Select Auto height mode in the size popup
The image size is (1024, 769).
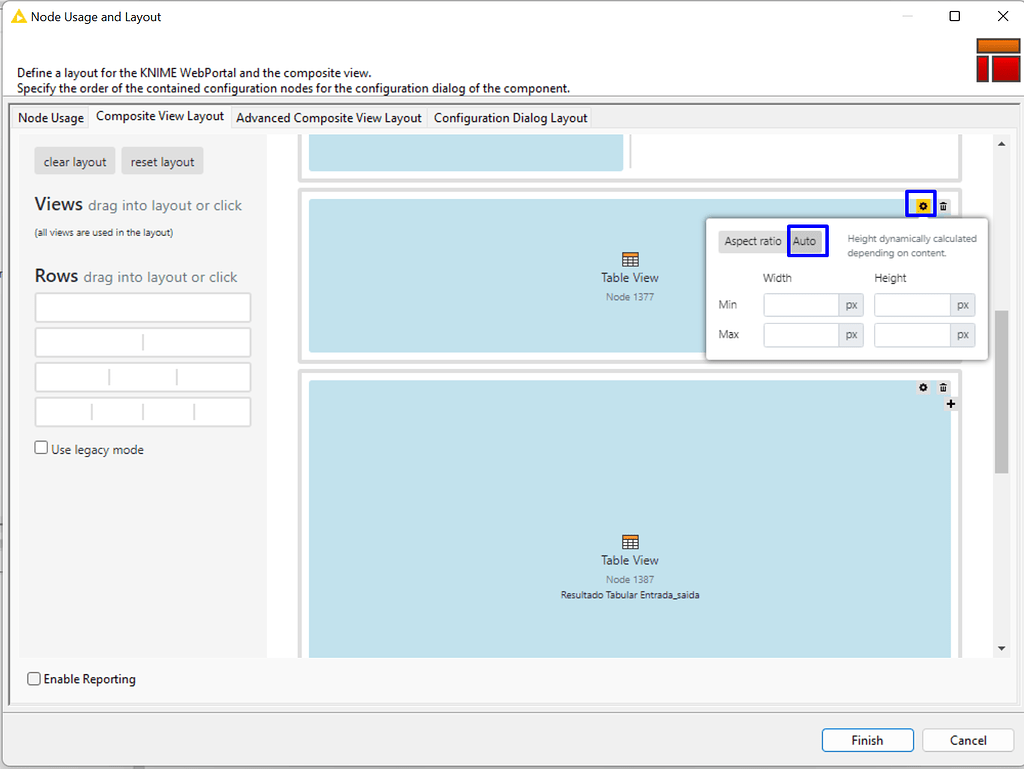[807, 241]
